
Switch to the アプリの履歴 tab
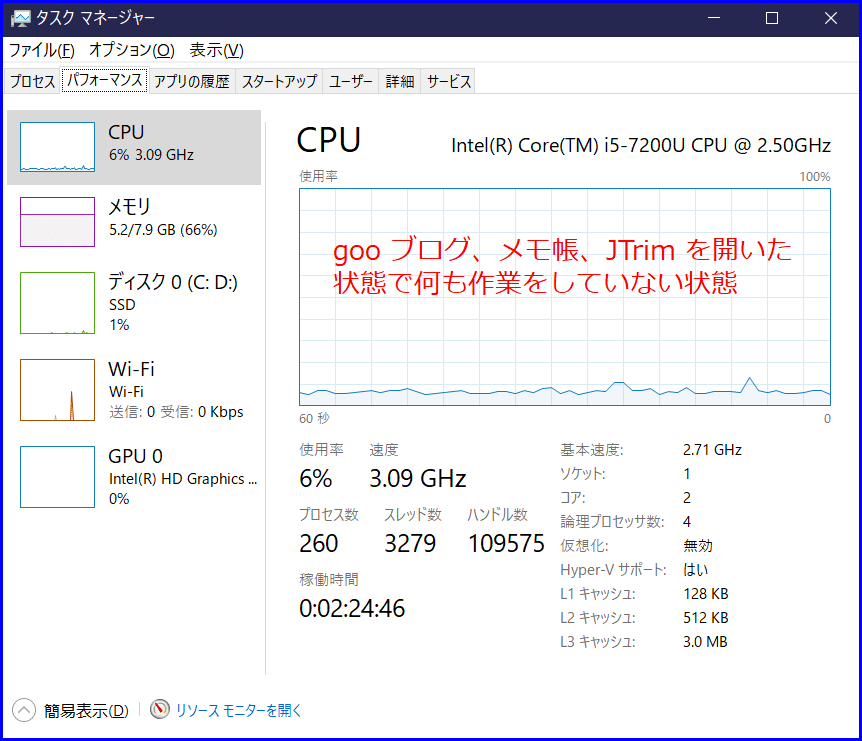coord(191,81)
